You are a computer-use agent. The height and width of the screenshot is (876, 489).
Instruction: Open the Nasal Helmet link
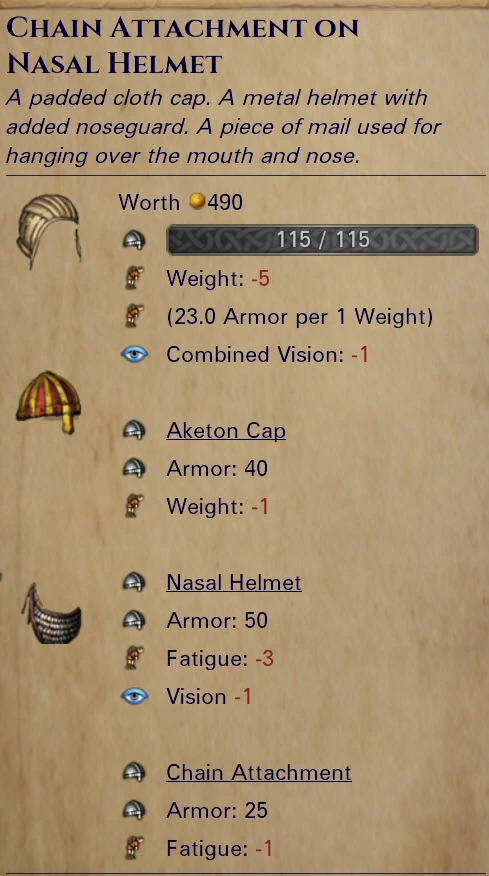click(234, 583)
